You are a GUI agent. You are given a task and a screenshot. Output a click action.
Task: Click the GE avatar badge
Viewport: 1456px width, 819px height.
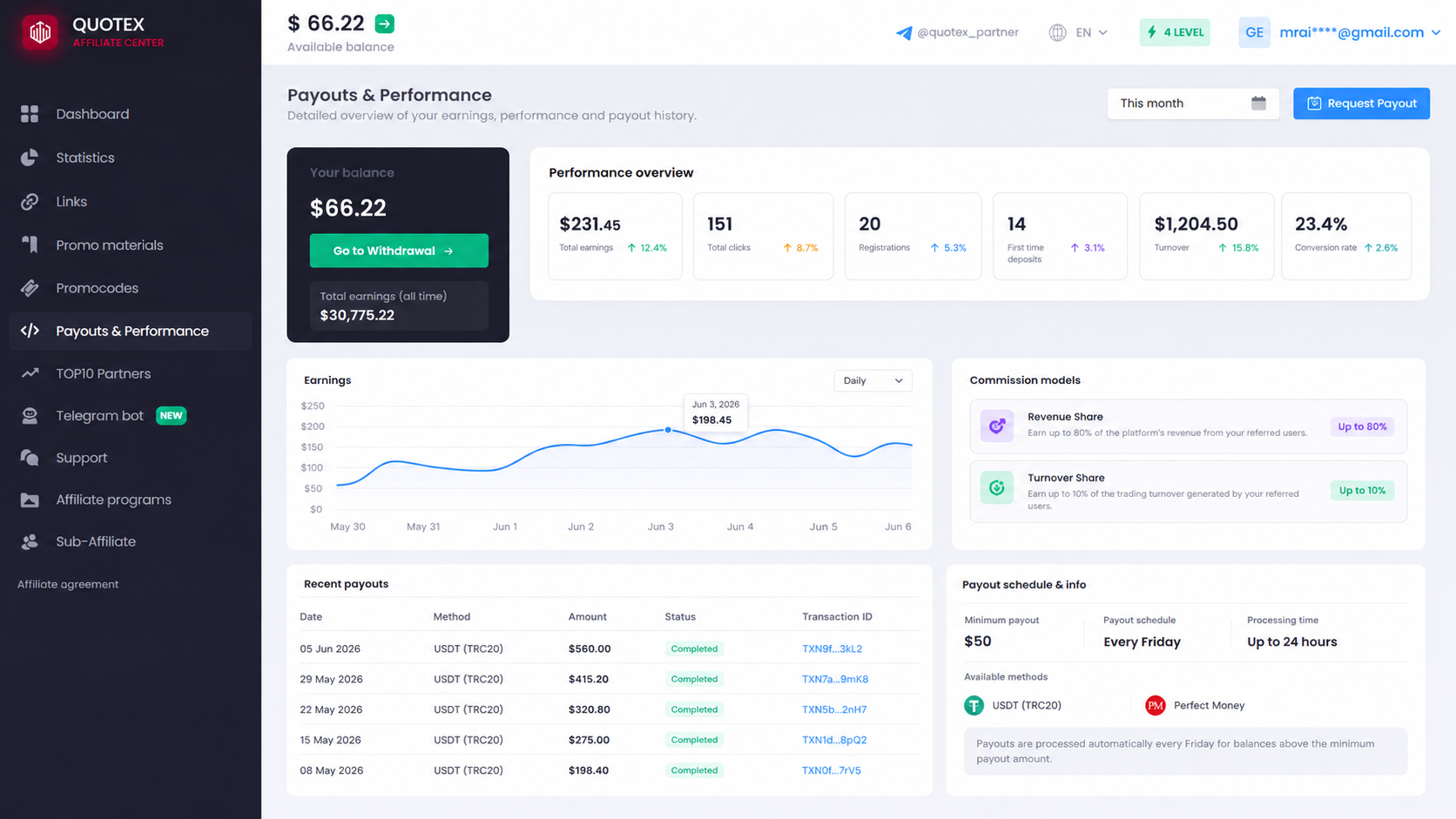tap(1254, 32)
